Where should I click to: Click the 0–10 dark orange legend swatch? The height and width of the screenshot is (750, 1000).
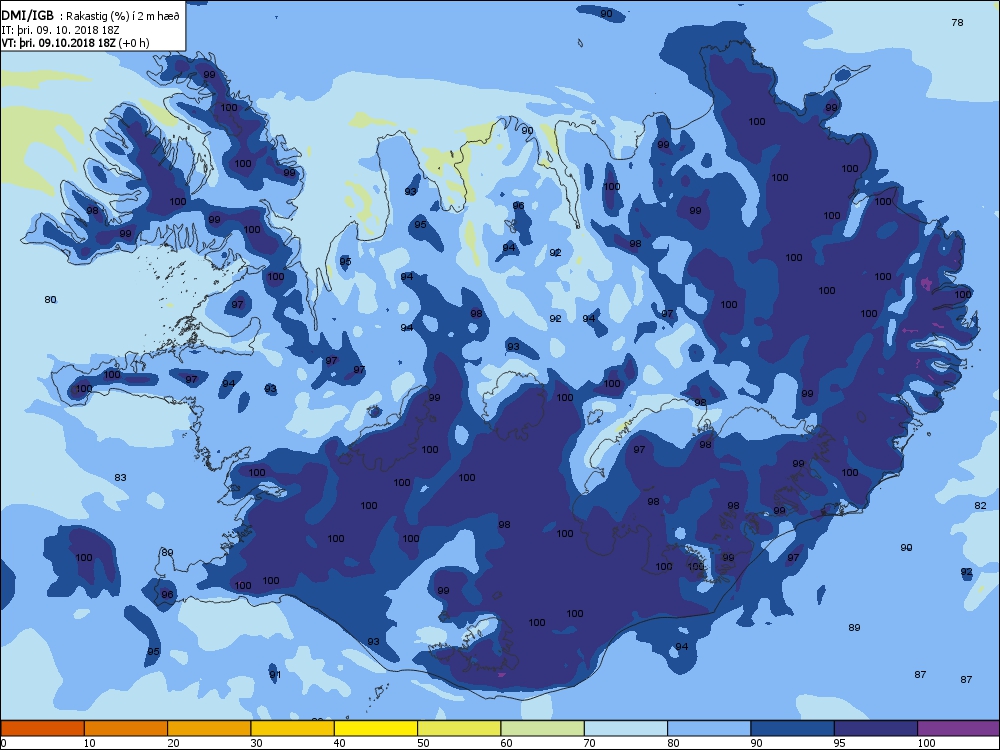pos(42,728)
